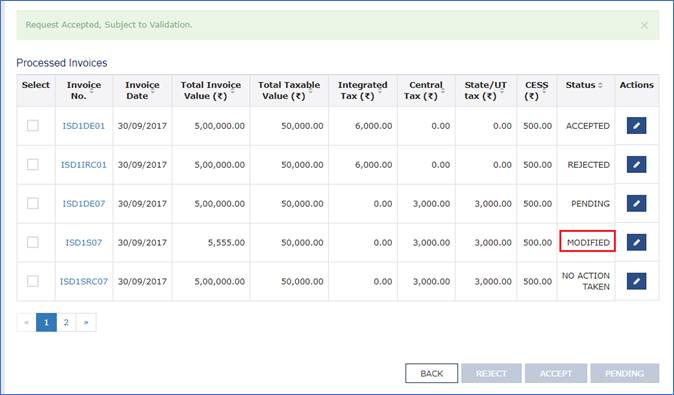Select page 1 in pagination
Viewport: 674px width, 395px height.
tap(46, 322)
